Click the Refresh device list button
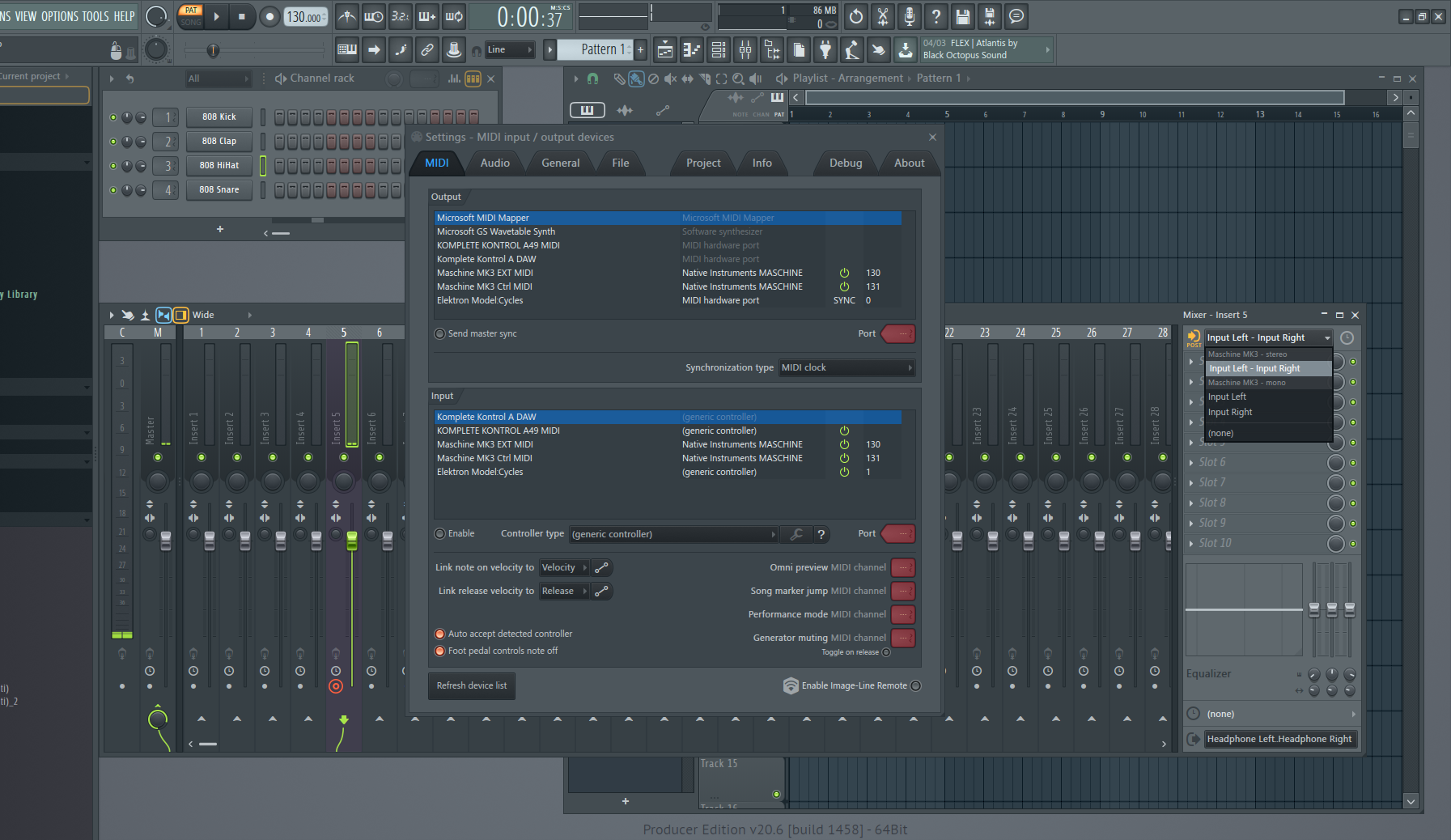This screenshot has height=840, width=1451. pyautogui.click(x=471, y=685)
